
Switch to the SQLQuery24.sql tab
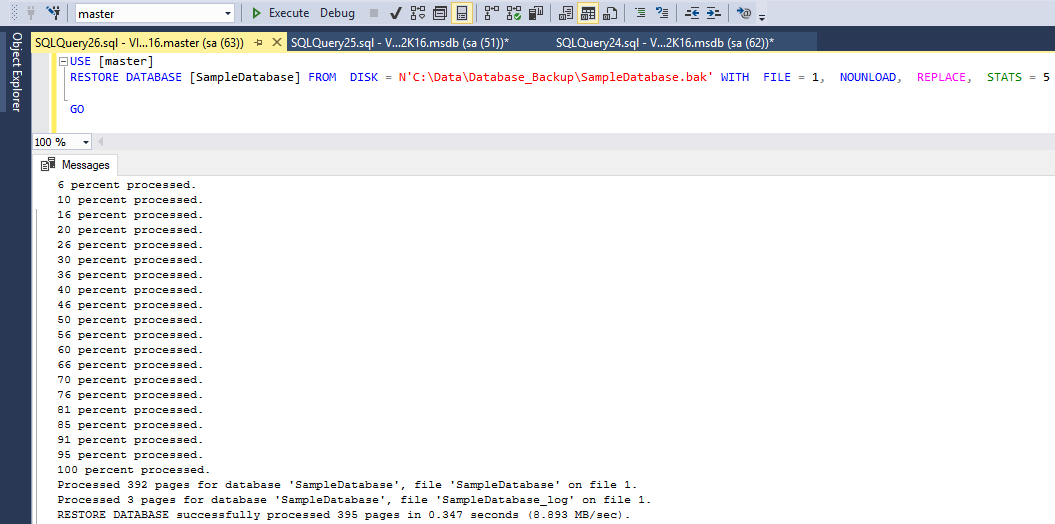(x=665, y=43)
